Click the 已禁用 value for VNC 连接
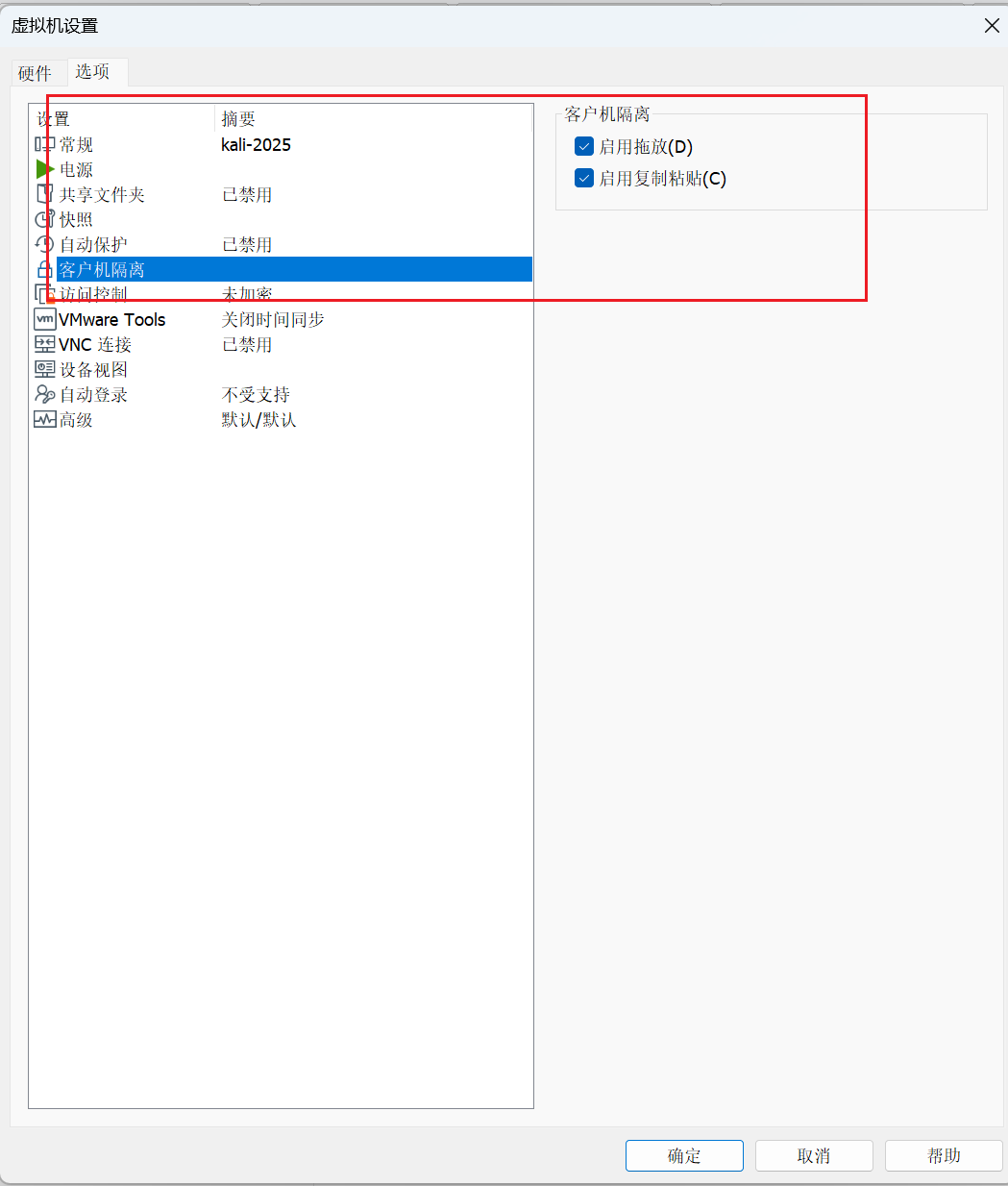The image size is (1008, 1186). pyautogui.click(x=247, y=344)
